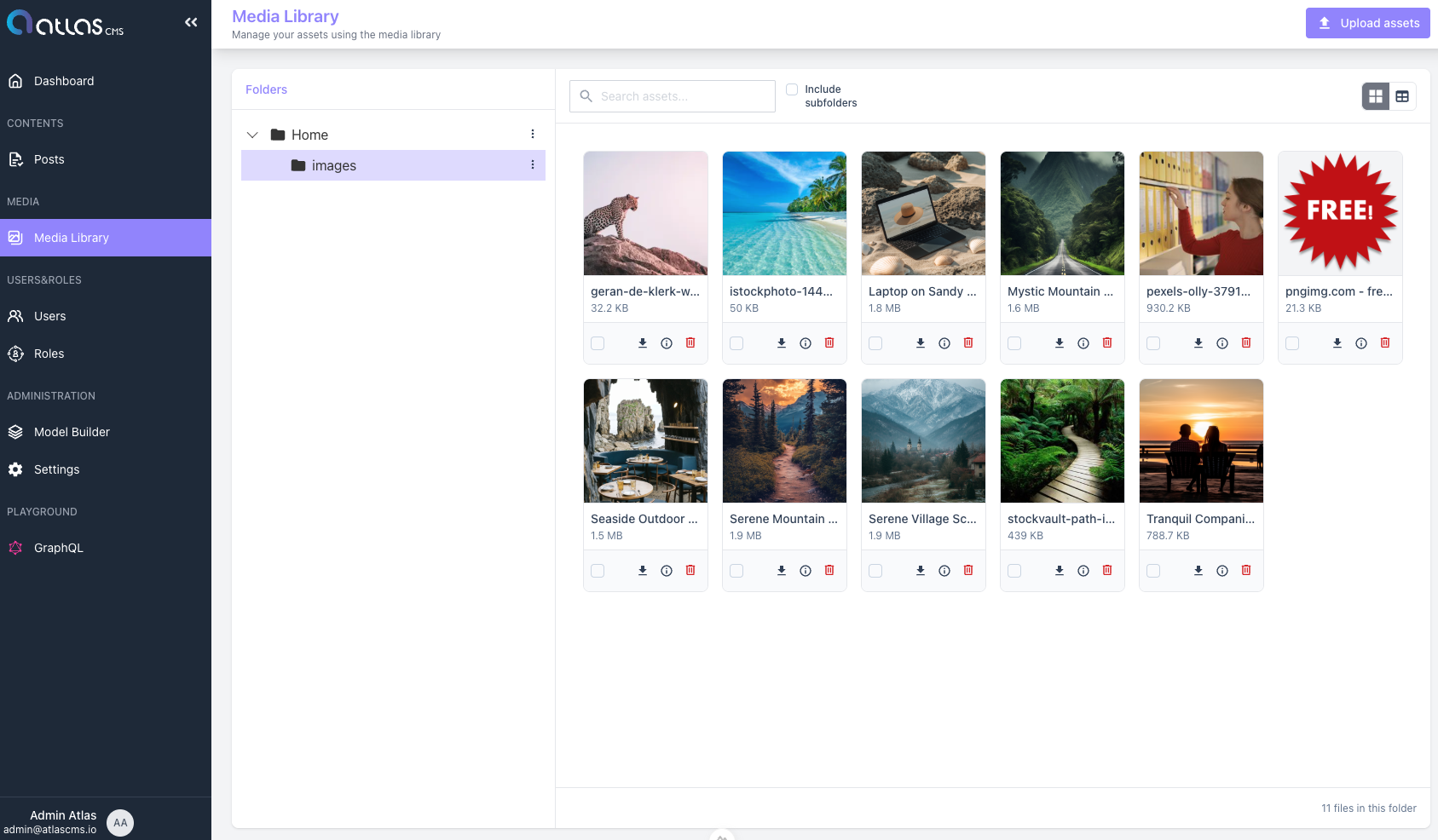Open the Posts section

pyautogui.click(x=49, y=159)
